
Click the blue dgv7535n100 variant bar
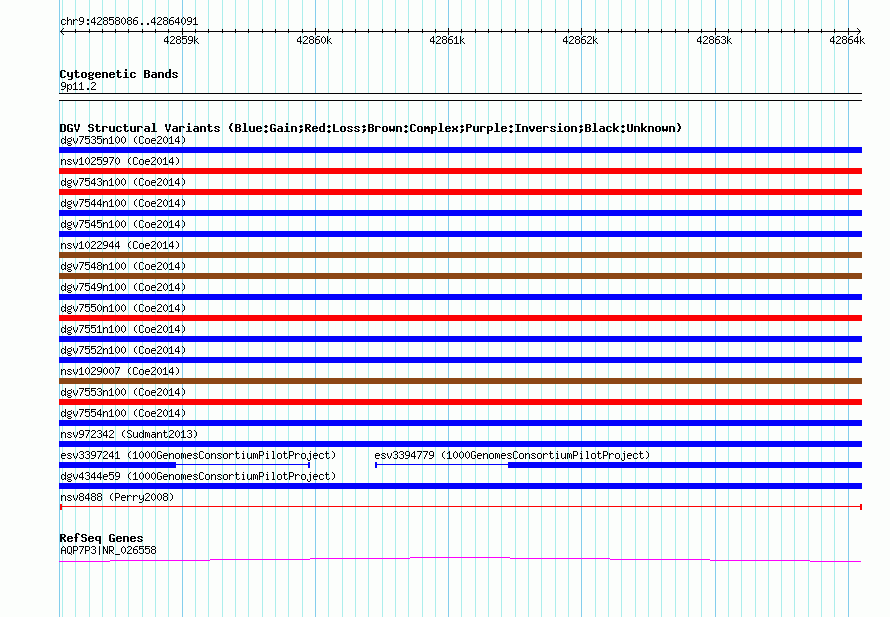pyautogui.click(x=460, y=150)
